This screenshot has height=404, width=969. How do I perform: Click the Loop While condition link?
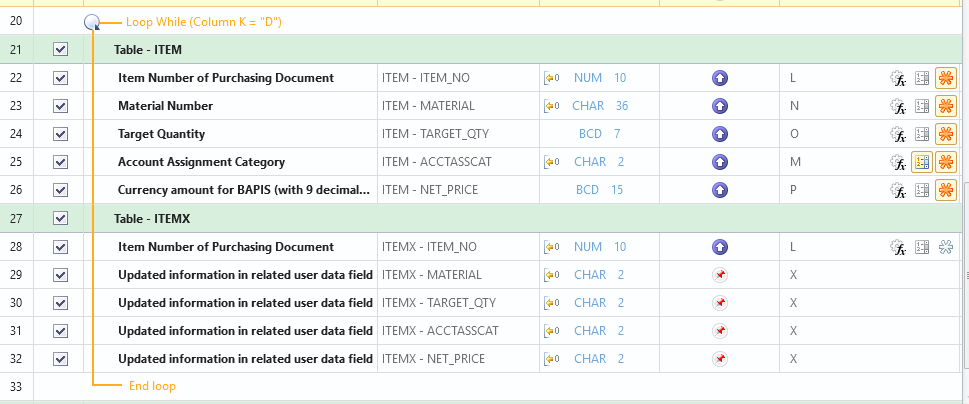click(203, 21)
